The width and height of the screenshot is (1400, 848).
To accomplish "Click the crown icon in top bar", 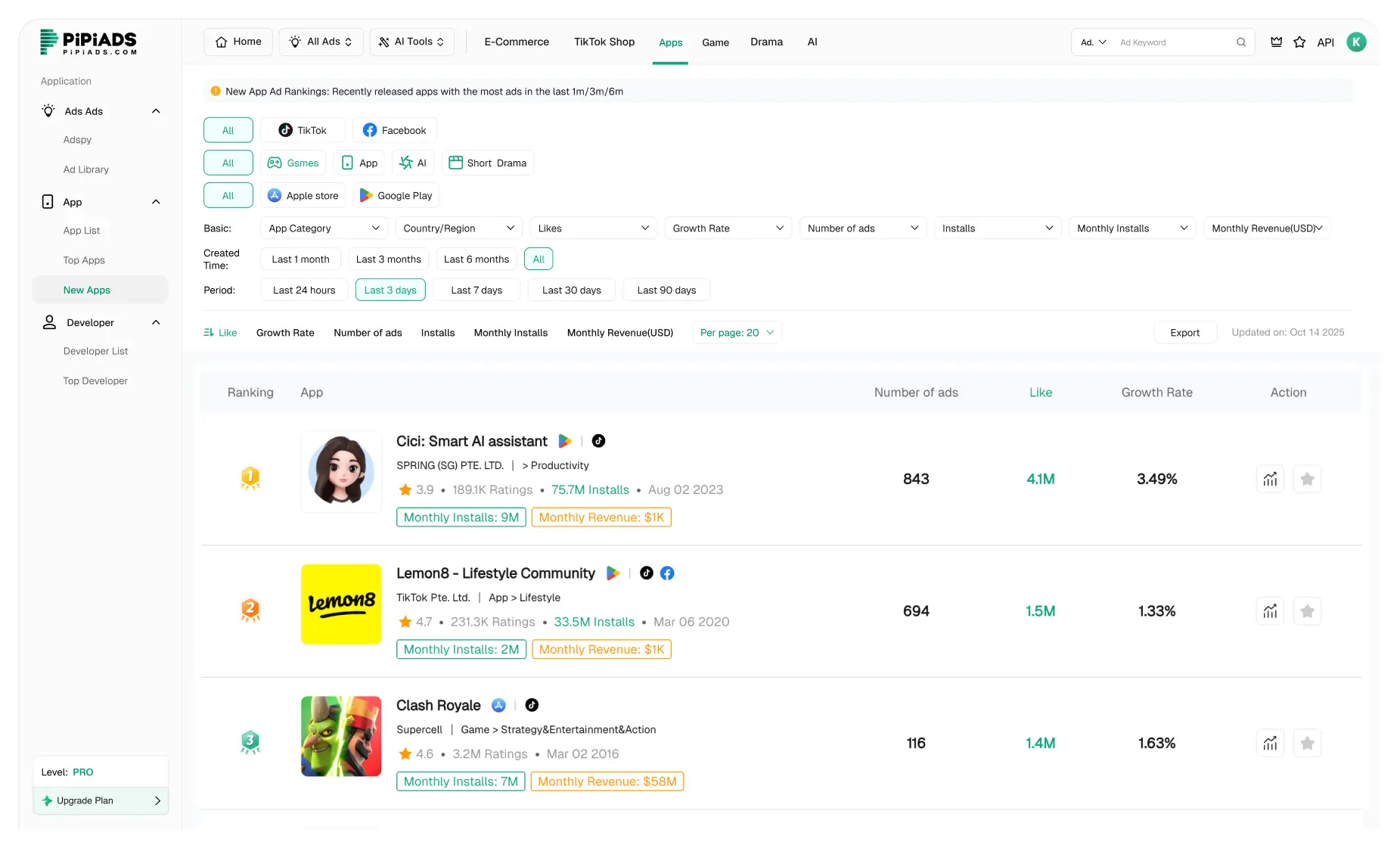I will coord(1276,42).
